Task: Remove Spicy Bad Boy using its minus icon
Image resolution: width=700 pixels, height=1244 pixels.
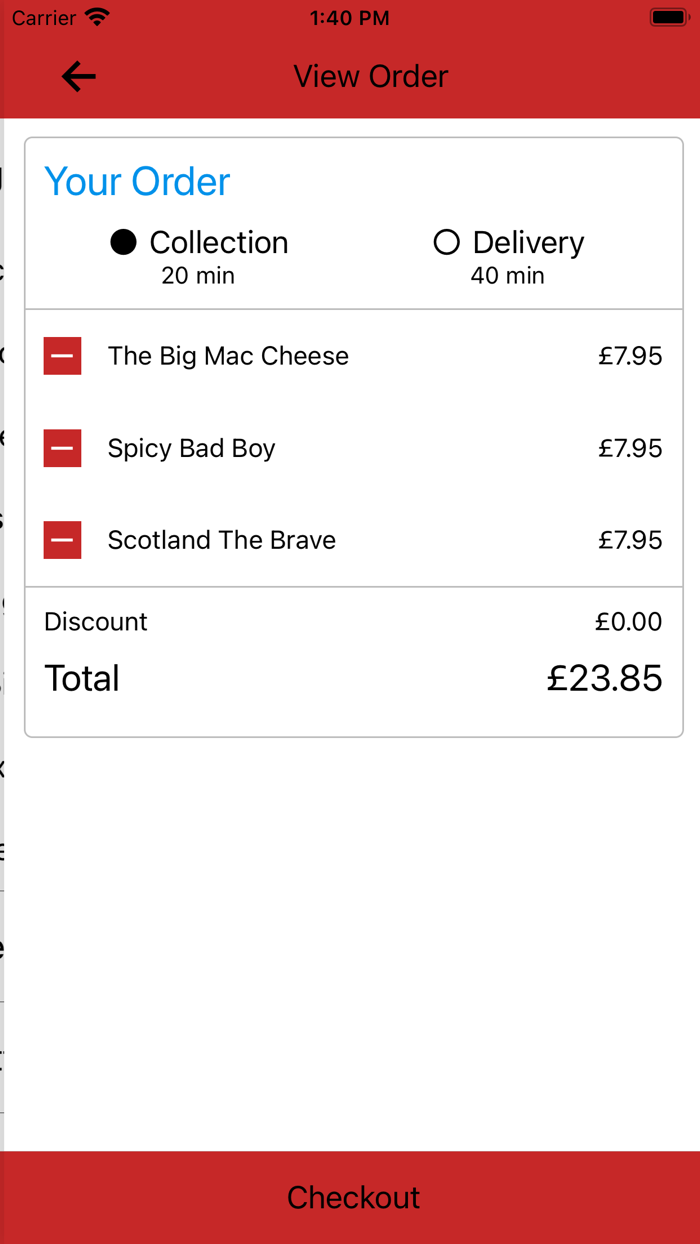Action: (62, 448)
